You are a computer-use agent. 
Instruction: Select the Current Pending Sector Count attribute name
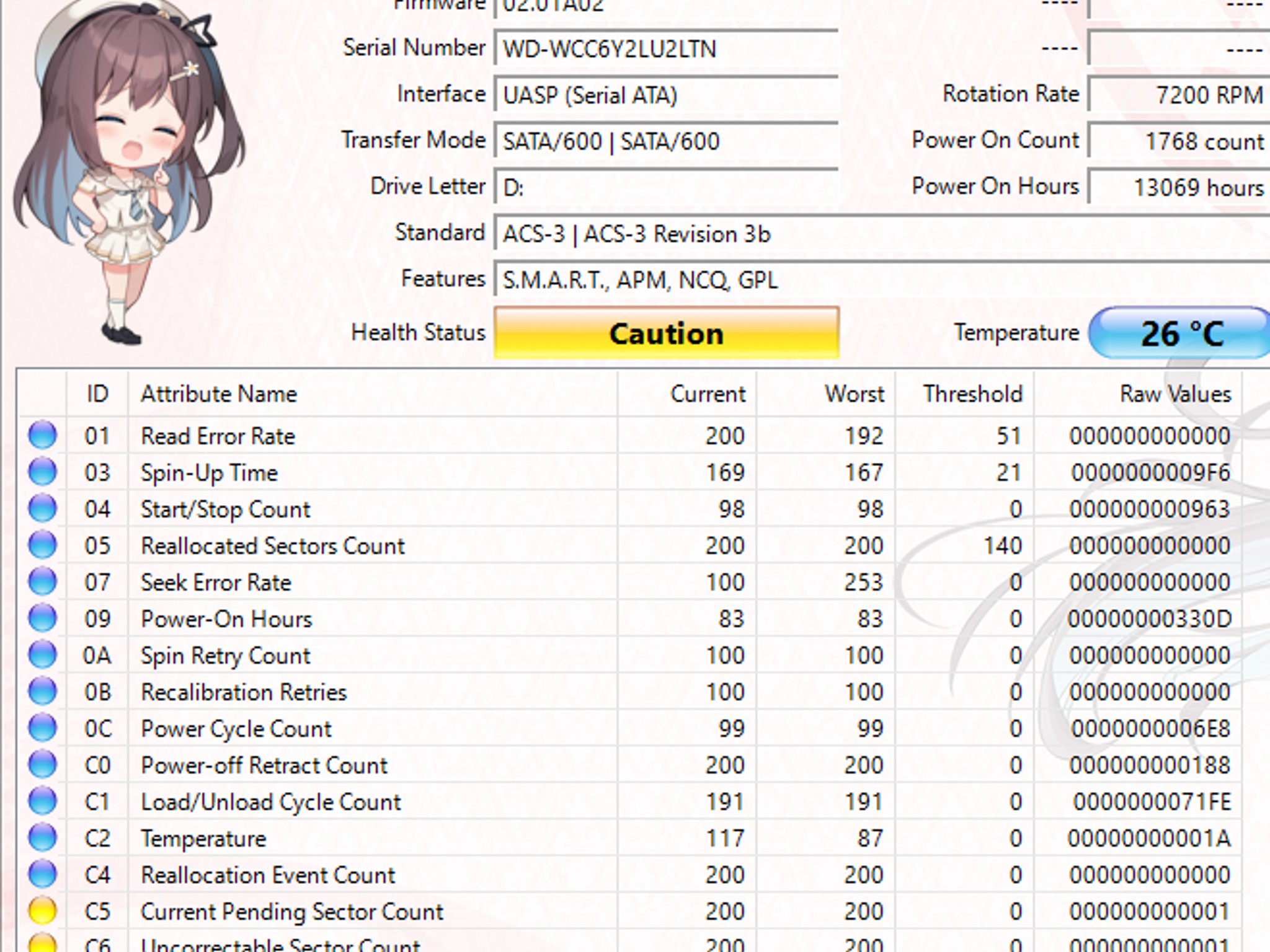pyautogui.click(x=292, y=912)
